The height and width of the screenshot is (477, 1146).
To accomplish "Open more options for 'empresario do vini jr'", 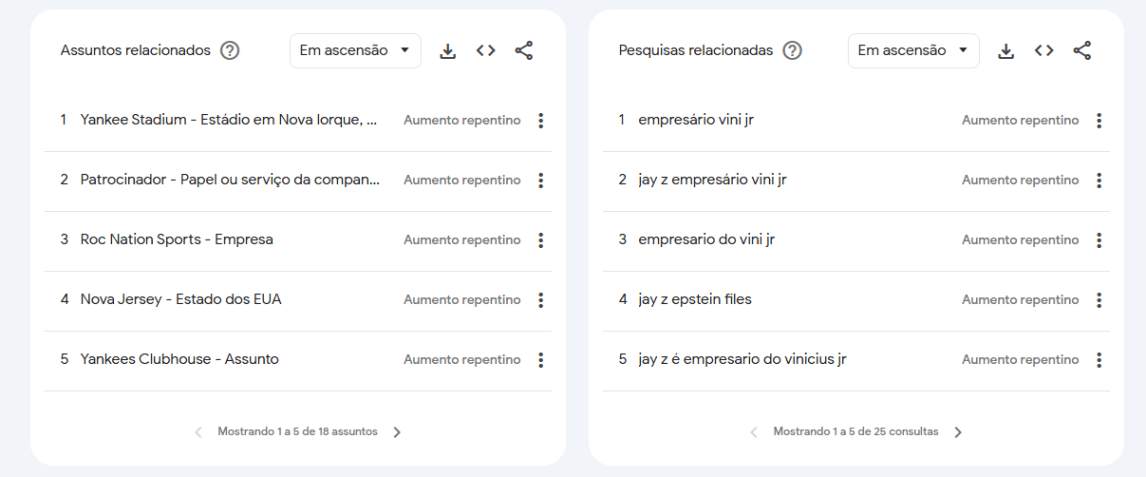I will tap(1098, 240).
